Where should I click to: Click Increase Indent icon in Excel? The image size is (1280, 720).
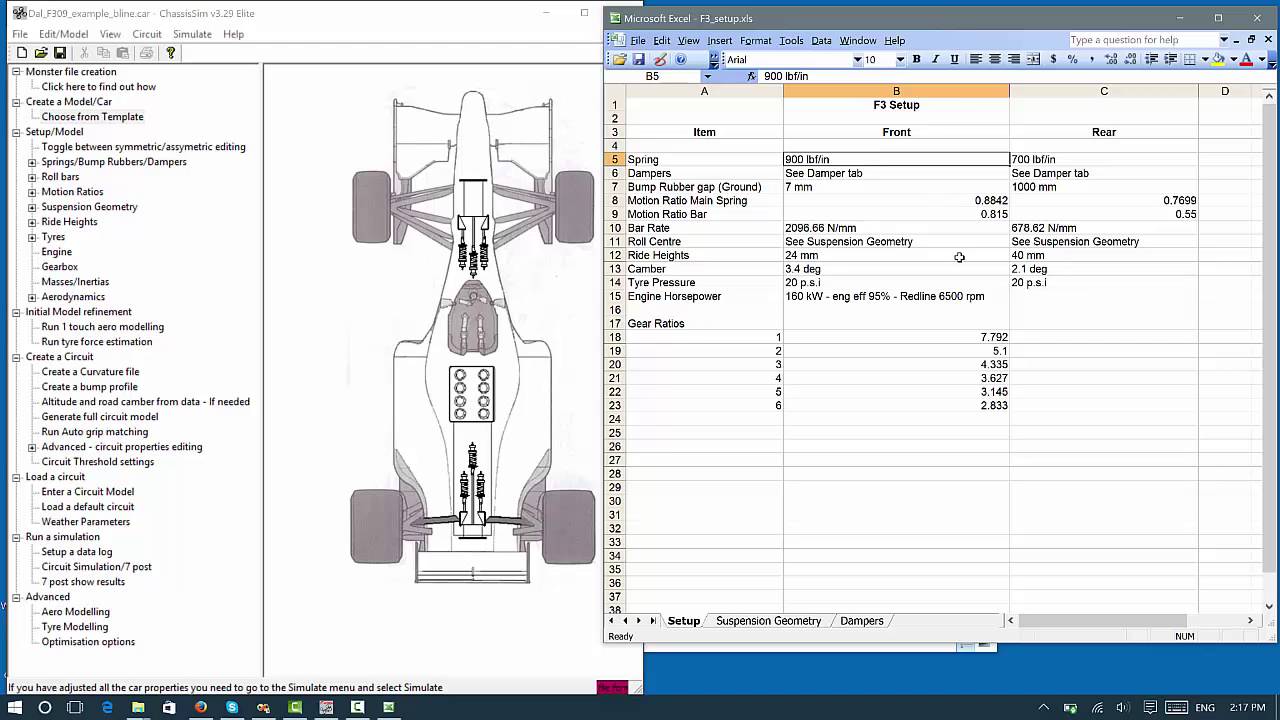pyautogui.click(x=1171, y=60)
